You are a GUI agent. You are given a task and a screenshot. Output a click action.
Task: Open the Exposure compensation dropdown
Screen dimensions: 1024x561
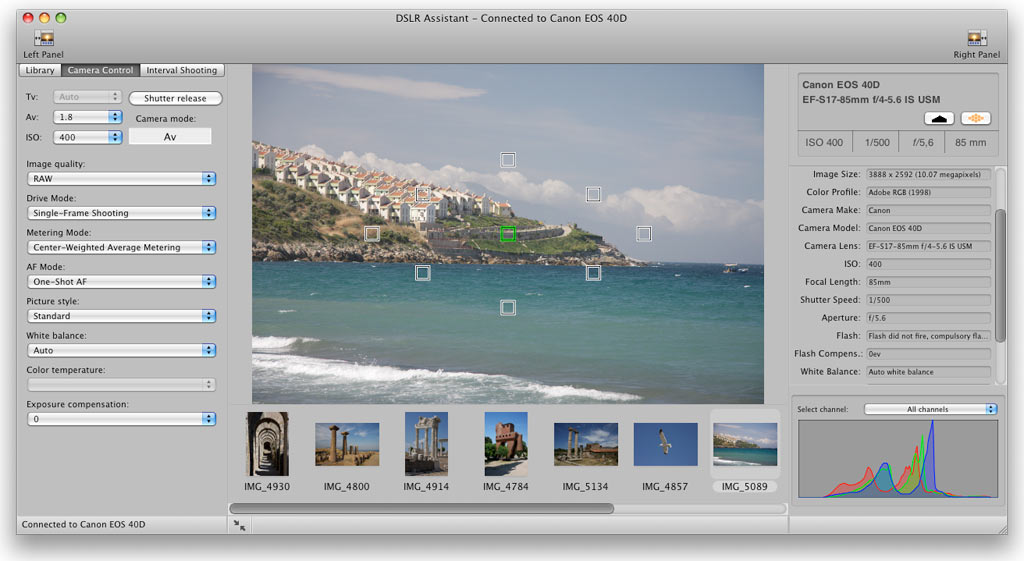(x=121, y=419)
